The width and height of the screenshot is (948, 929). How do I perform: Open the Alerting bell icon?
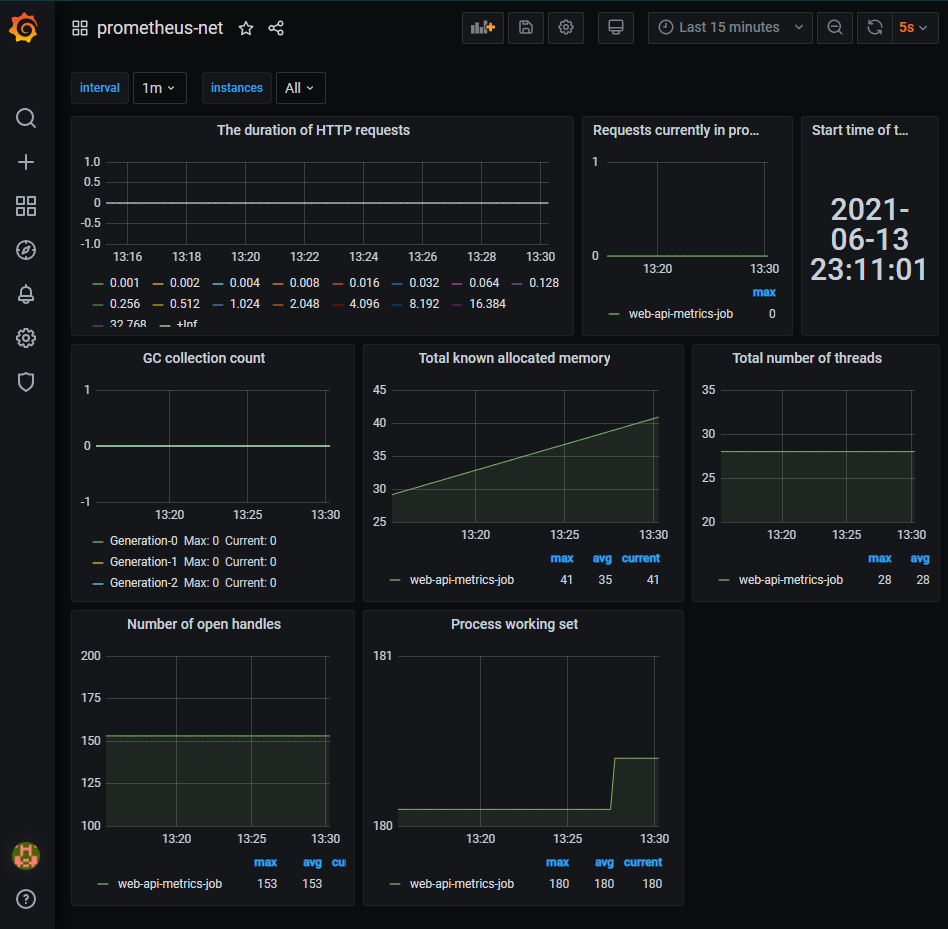(x=25, y=294)
